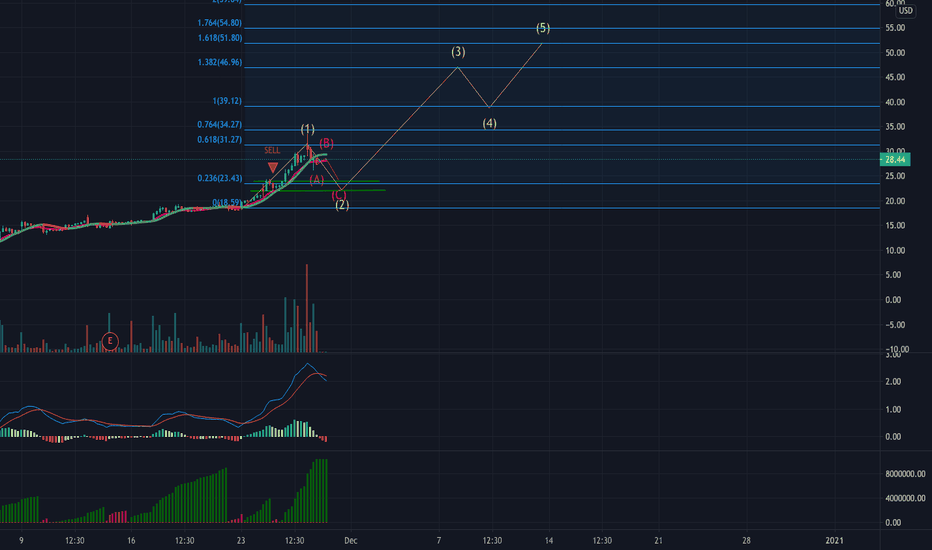
Task: Select the wave (2) label
Action: [342, 205]
